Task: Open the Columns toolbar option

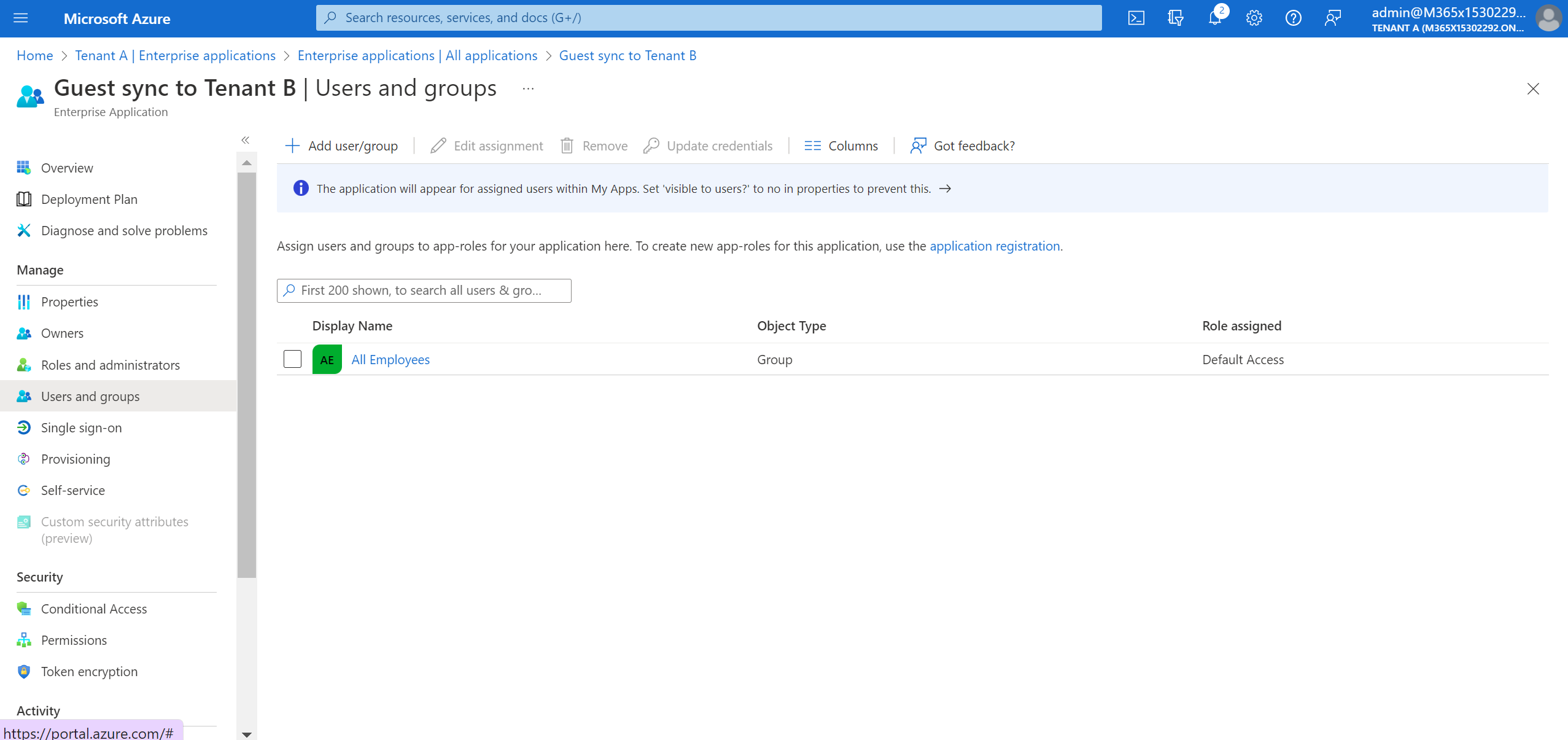Action: (x=841, y=146)
